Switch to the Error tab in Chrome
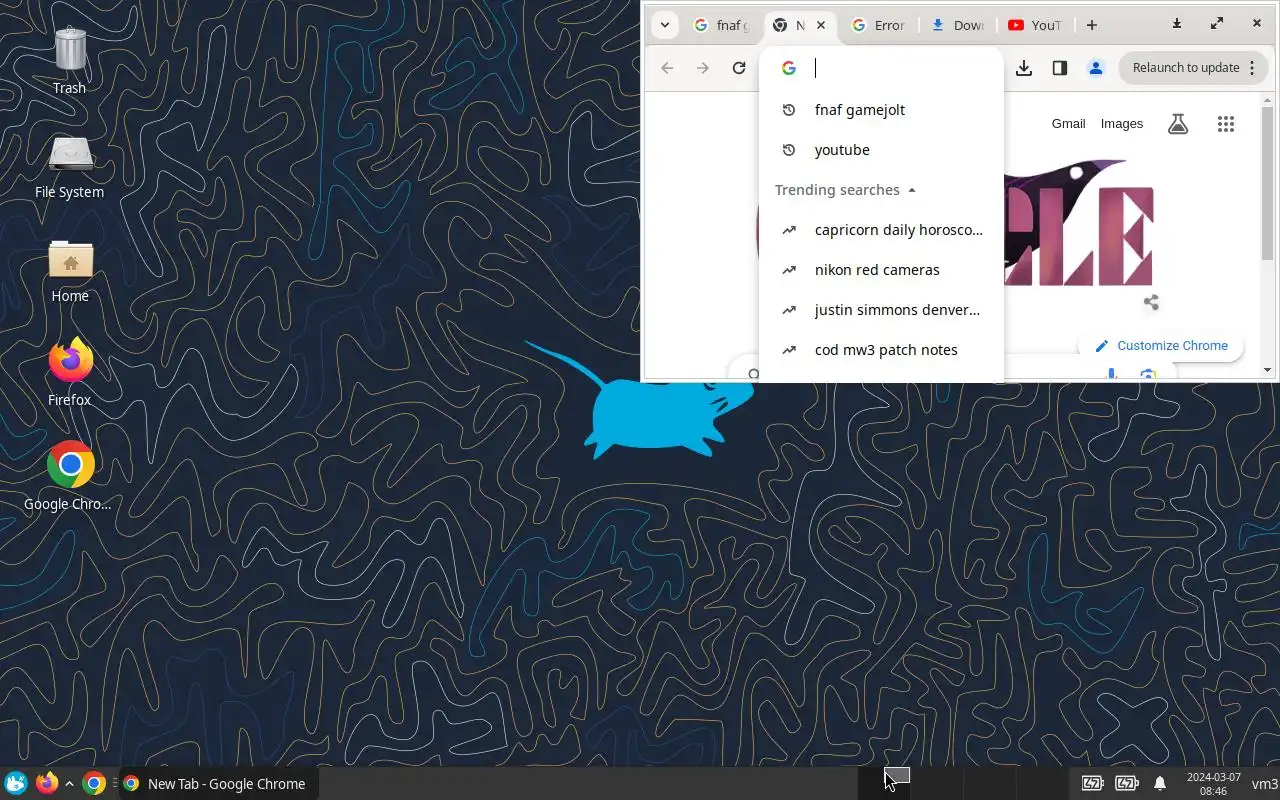 click(x=878, y=25)
